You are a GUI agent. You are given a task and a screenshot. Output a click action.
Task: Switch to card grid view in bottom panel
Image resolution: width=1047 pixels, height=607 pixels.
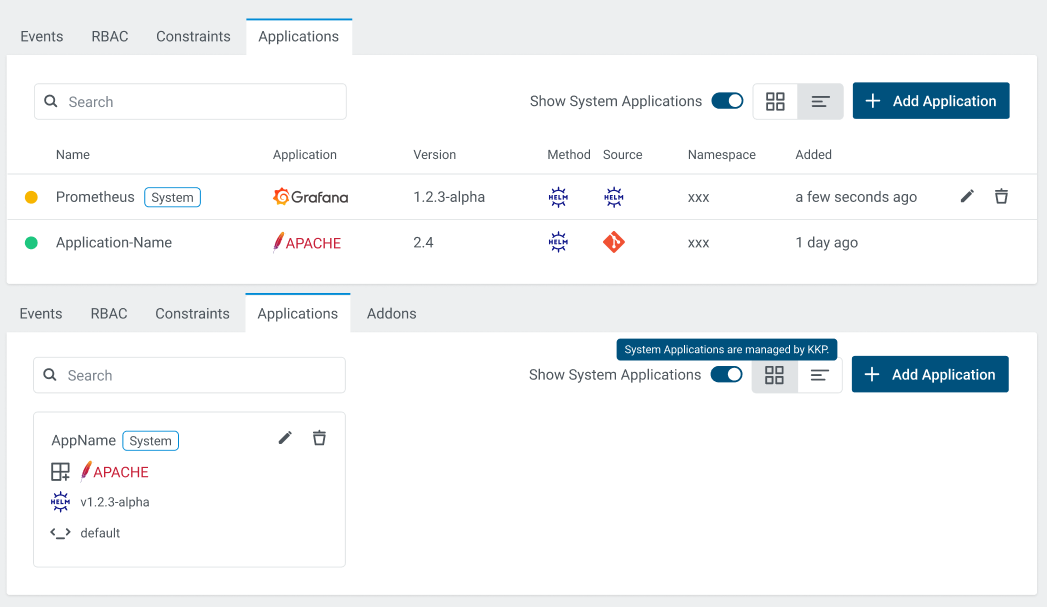(x=774, y=374)
